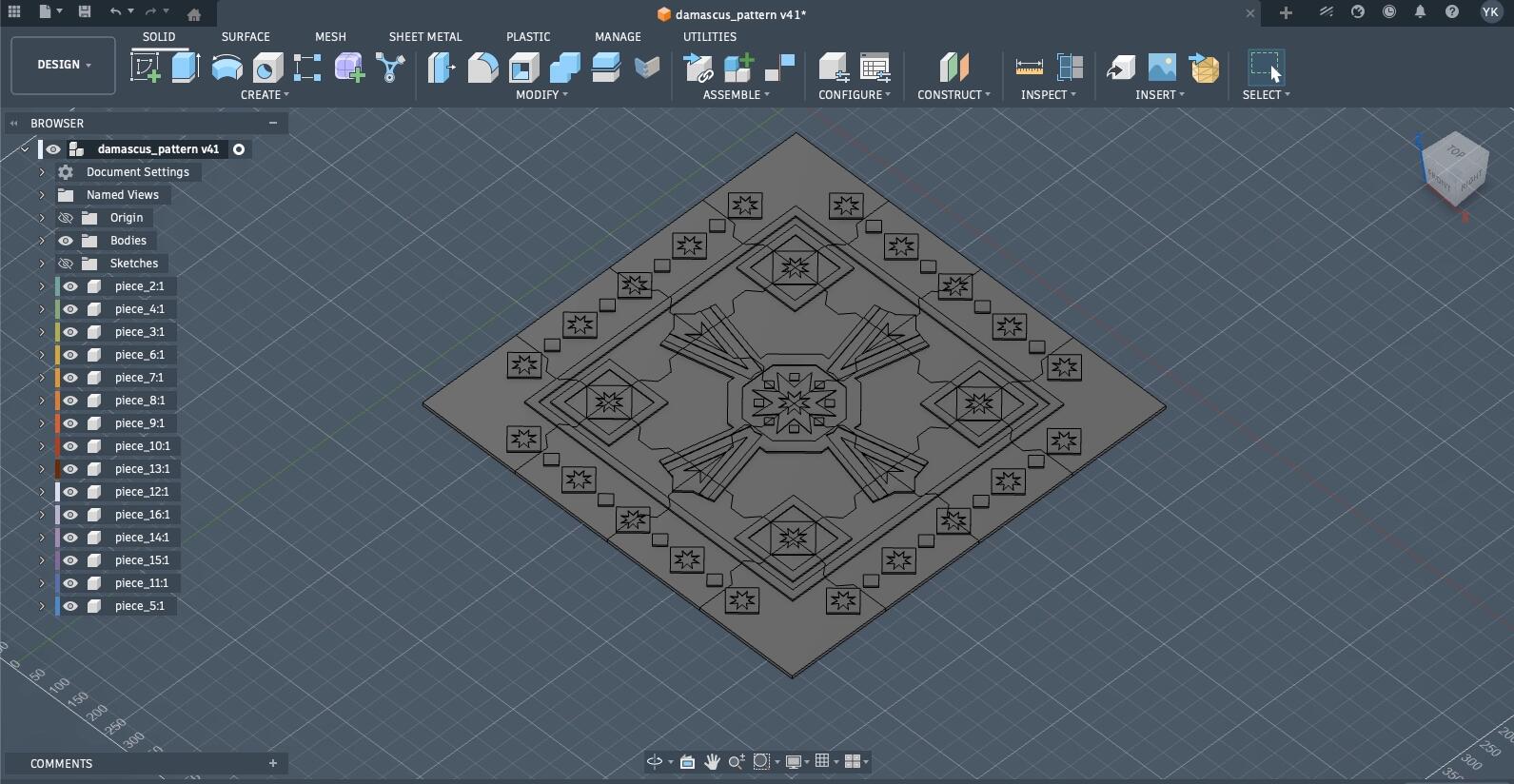Activate the Revolve tool
Screen dimensions: 1514x784
point(226,68)
